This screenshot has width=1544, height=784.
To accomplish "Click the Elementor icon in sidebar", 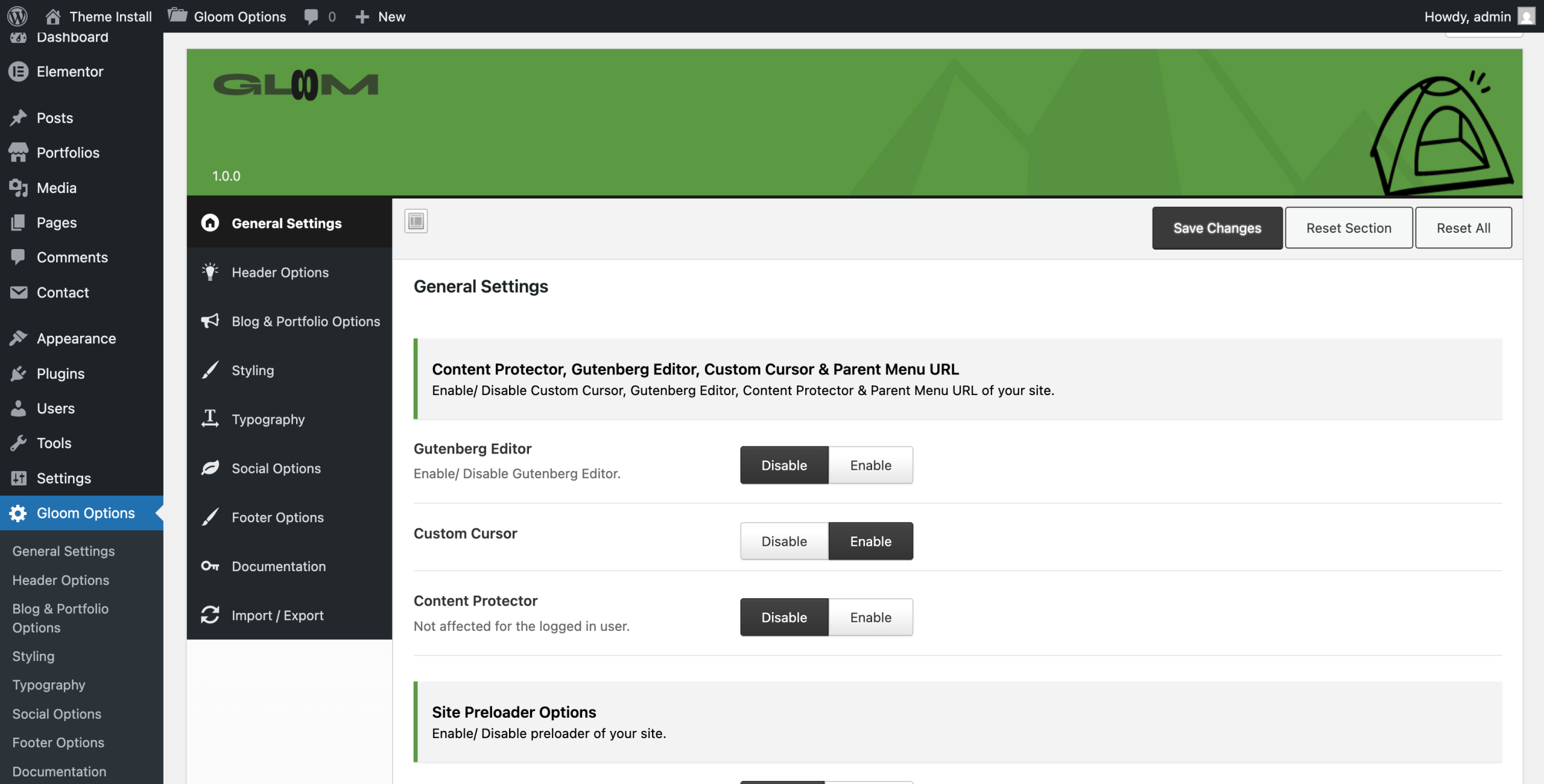I will tap(19, 72).
